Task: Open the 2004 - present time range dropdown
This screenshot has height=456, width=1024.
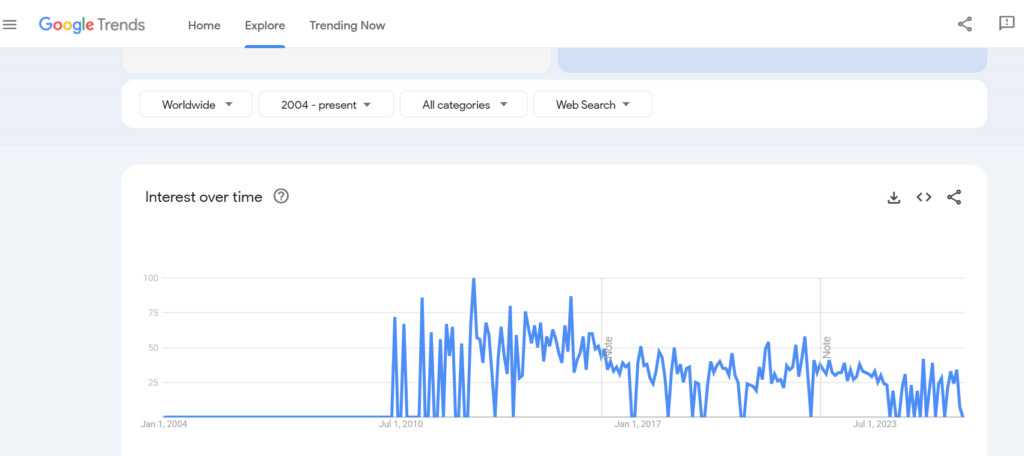Action: (x=324, y=104)
